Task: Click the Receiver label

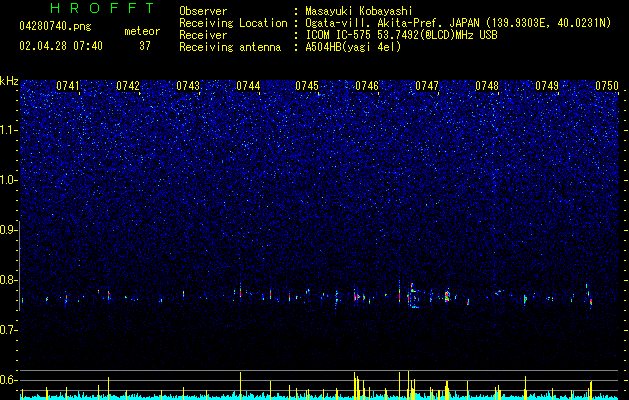Action: (x=203, y=35)
